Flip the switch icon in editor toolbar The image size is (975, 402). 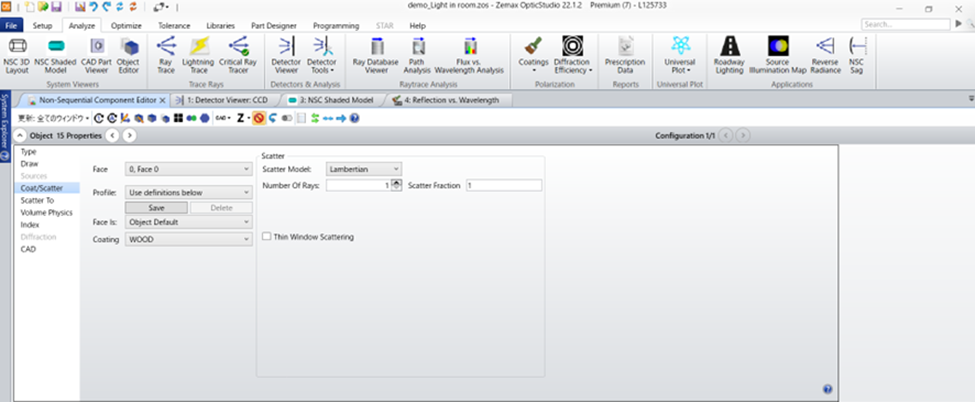287,118
